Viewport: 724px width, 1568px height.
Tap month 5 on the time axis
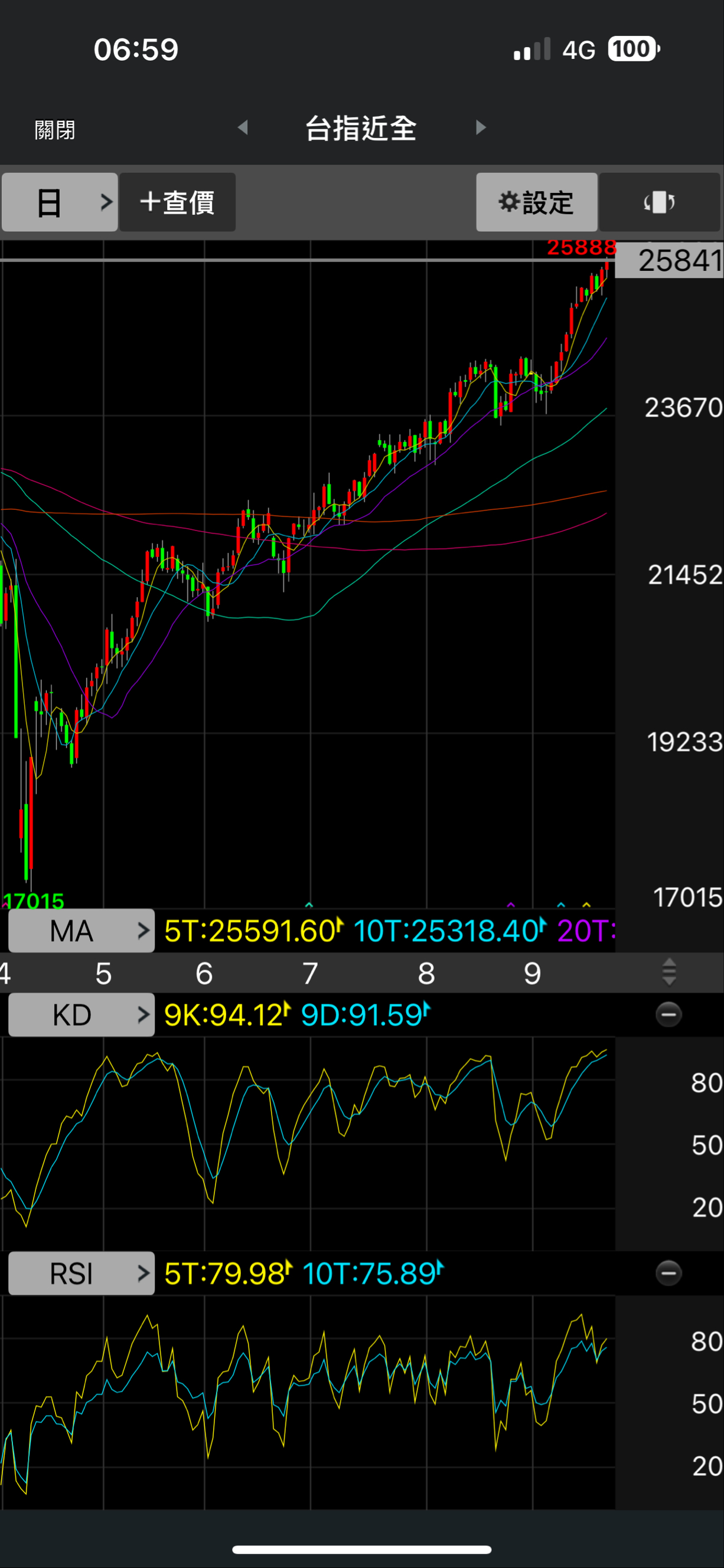point(103,973)
